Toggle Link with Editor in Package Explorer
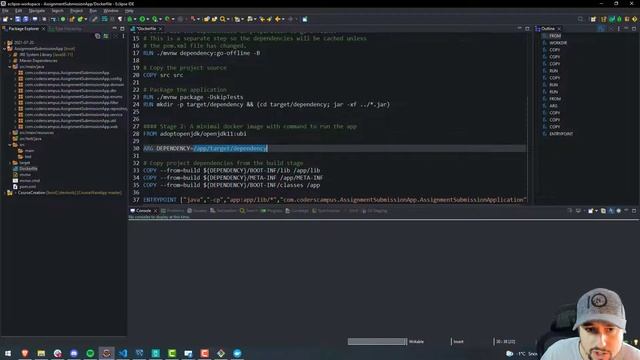The width and height of the screenshot is (640, 360). pos(106,36)
